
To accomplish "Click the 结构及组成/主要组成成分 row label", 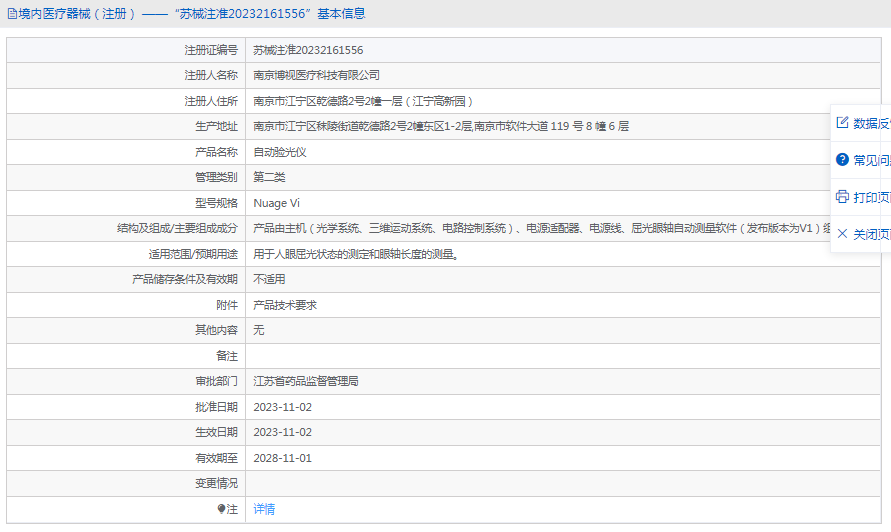I will tap(177, 228).
